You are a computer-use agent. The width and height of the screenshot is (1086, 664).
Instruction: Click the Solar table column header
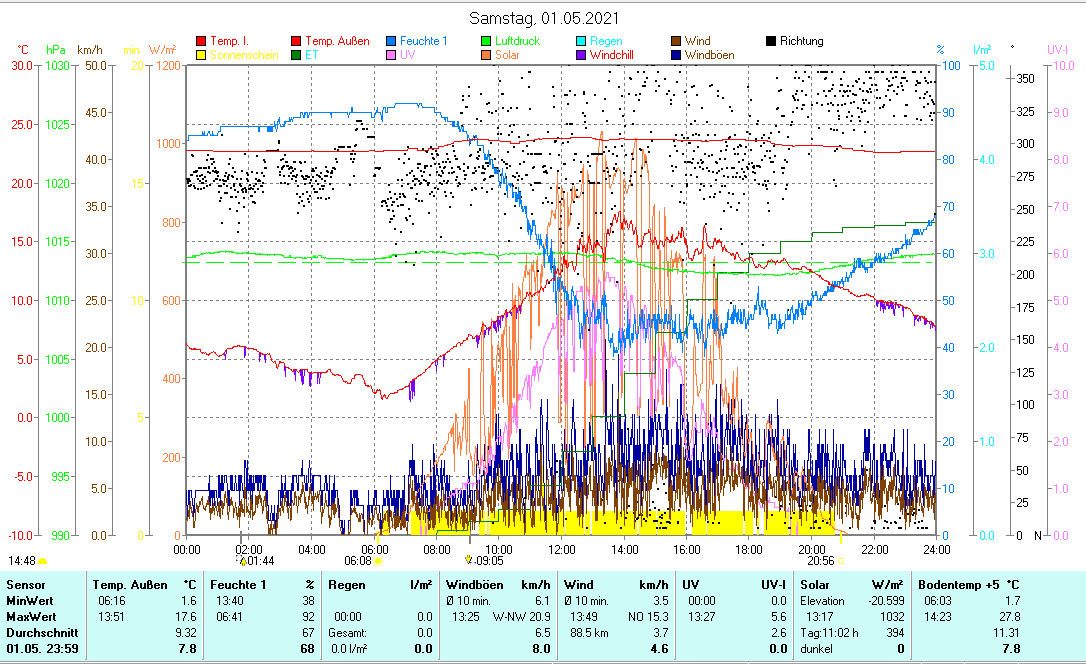pos(814,585)
